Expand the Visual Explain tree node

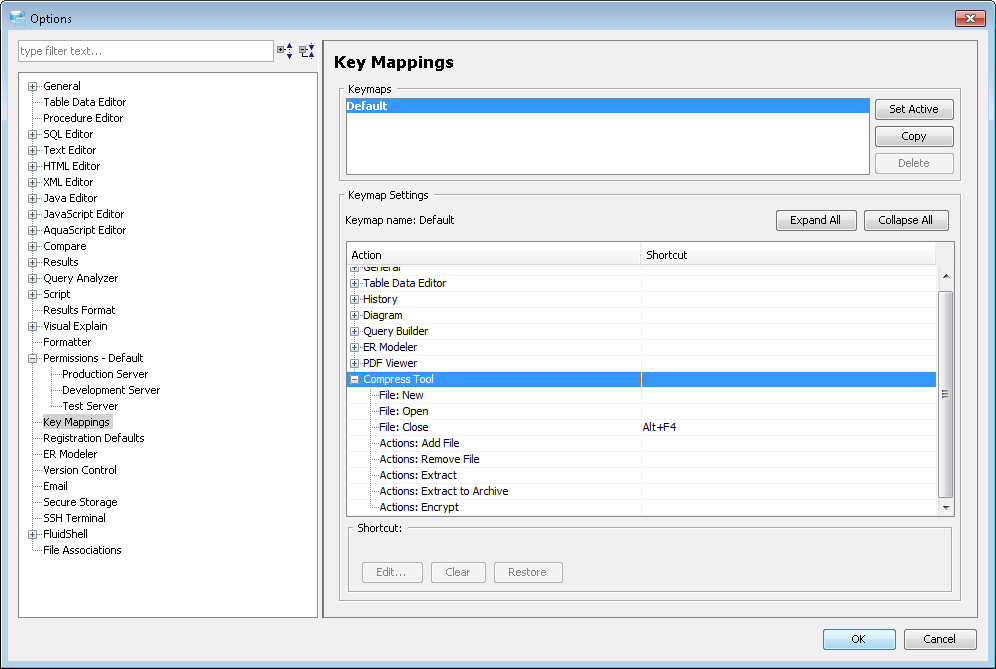32,327
